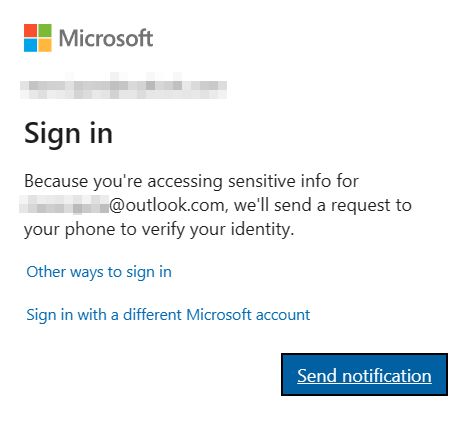Click 'different Microsoft account' link text

(217, 315)
